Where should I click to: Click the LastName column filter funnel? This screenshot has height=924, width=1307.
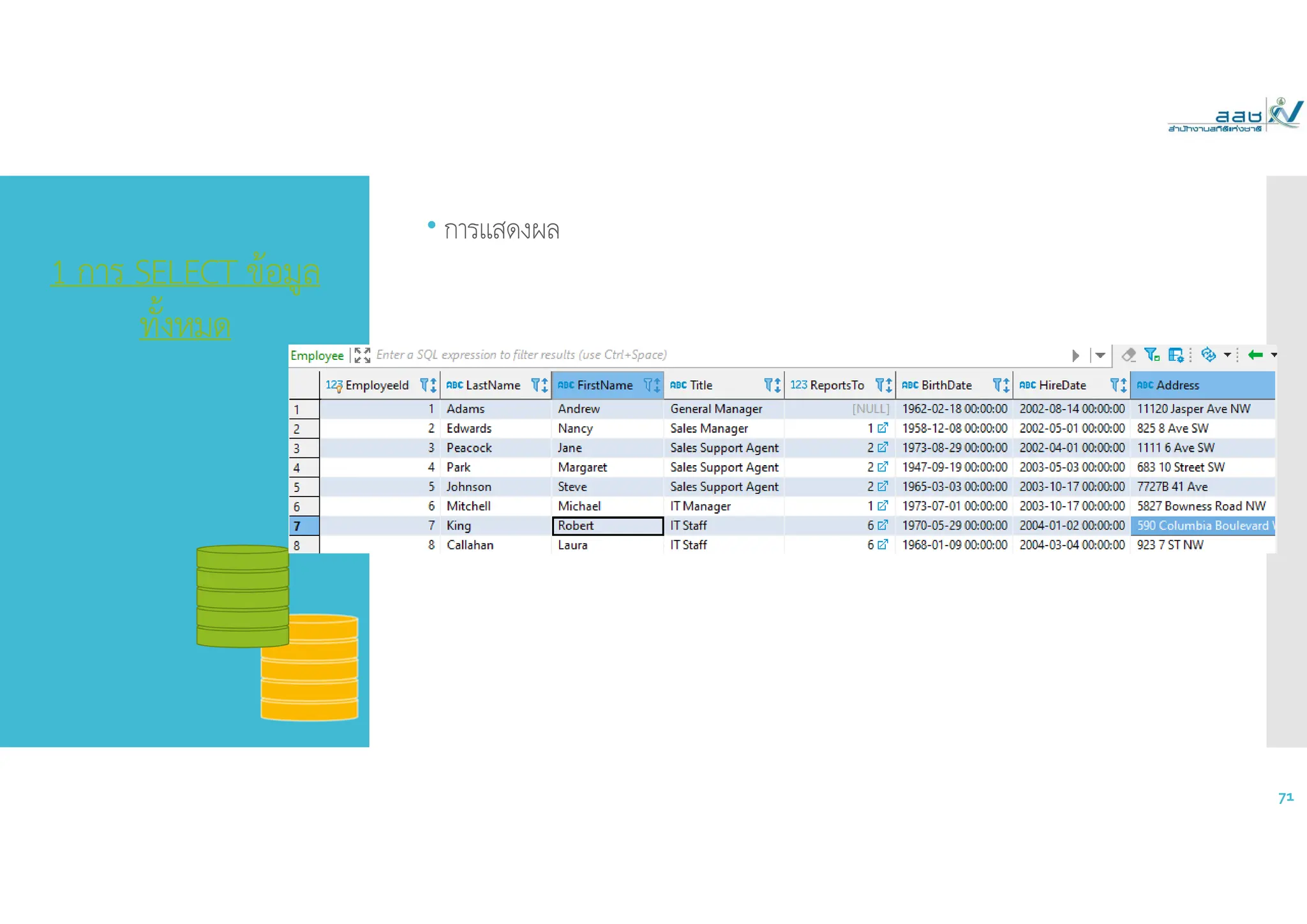tap(535, 385)
